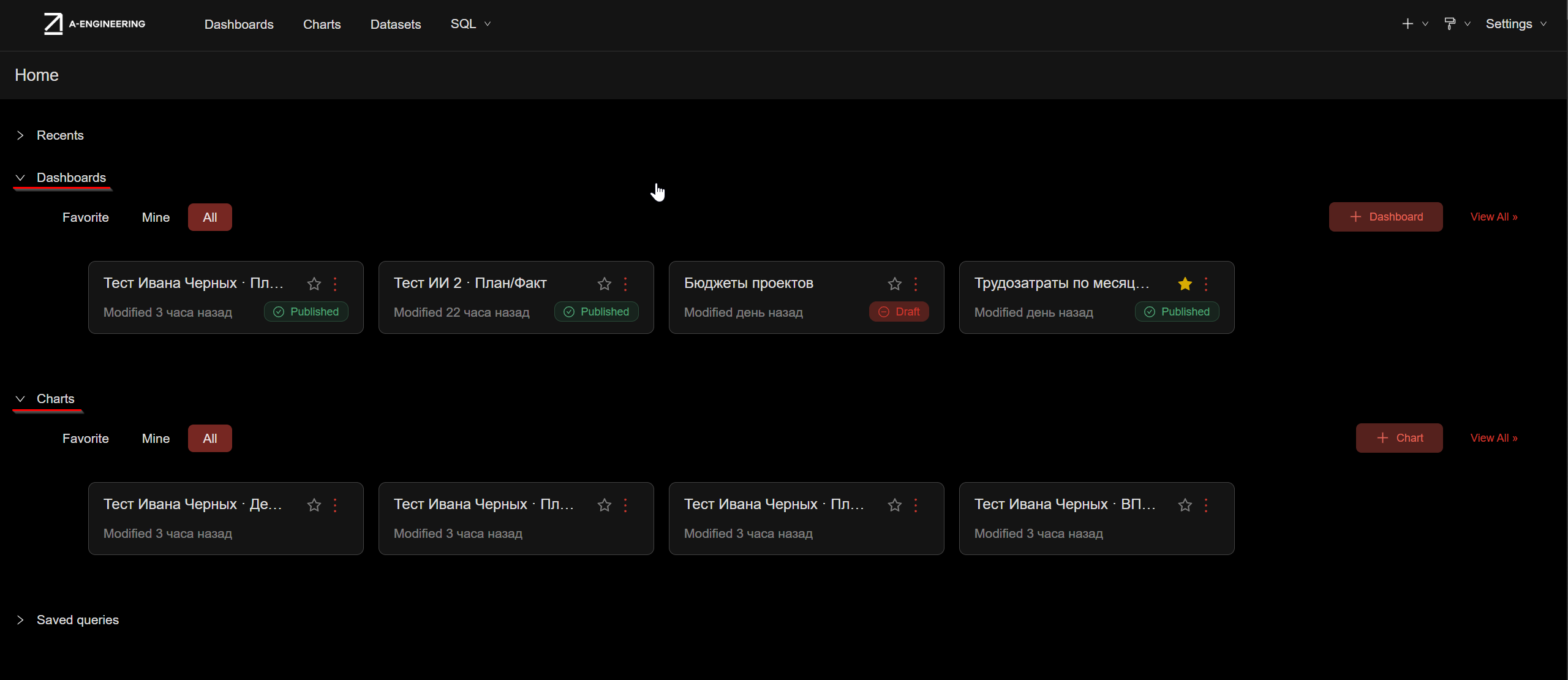Open Dashboards in the top navigation
This screenshot has width=1568, height=680.
239,25
